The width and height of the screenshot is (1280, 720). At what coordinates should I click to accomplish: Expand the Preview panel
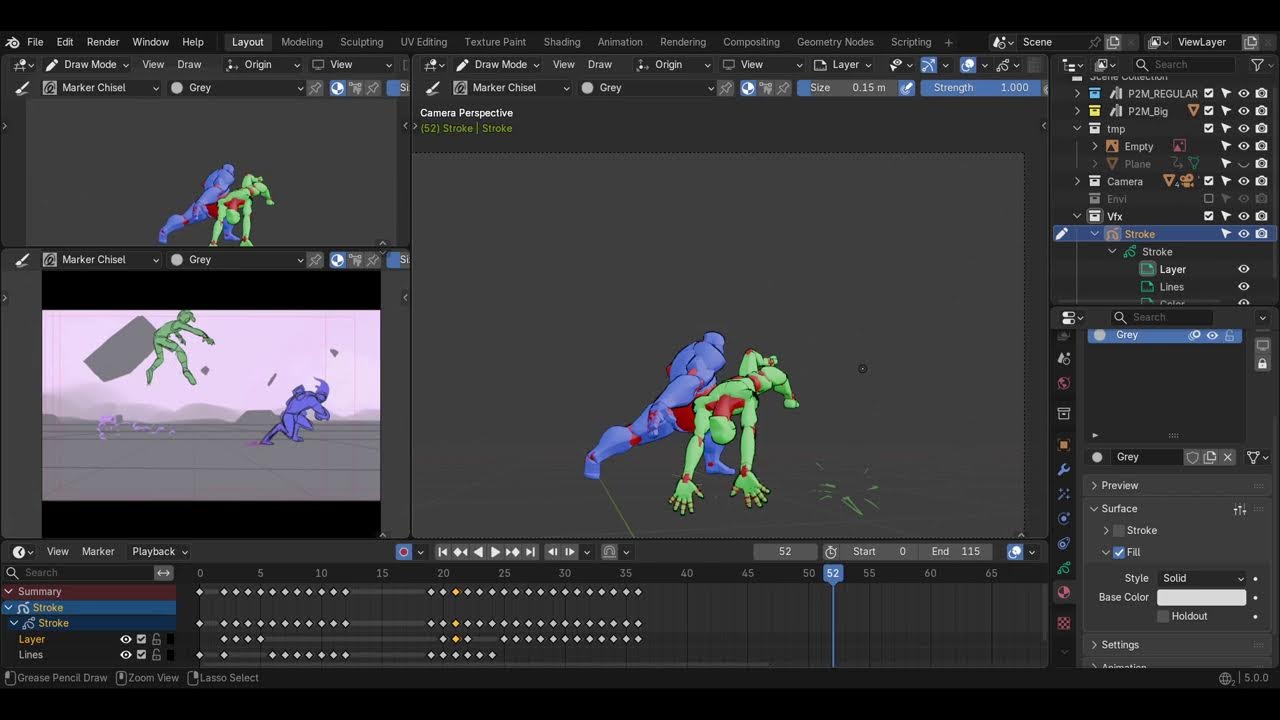pyautogui.click(x=1120, y=485)
